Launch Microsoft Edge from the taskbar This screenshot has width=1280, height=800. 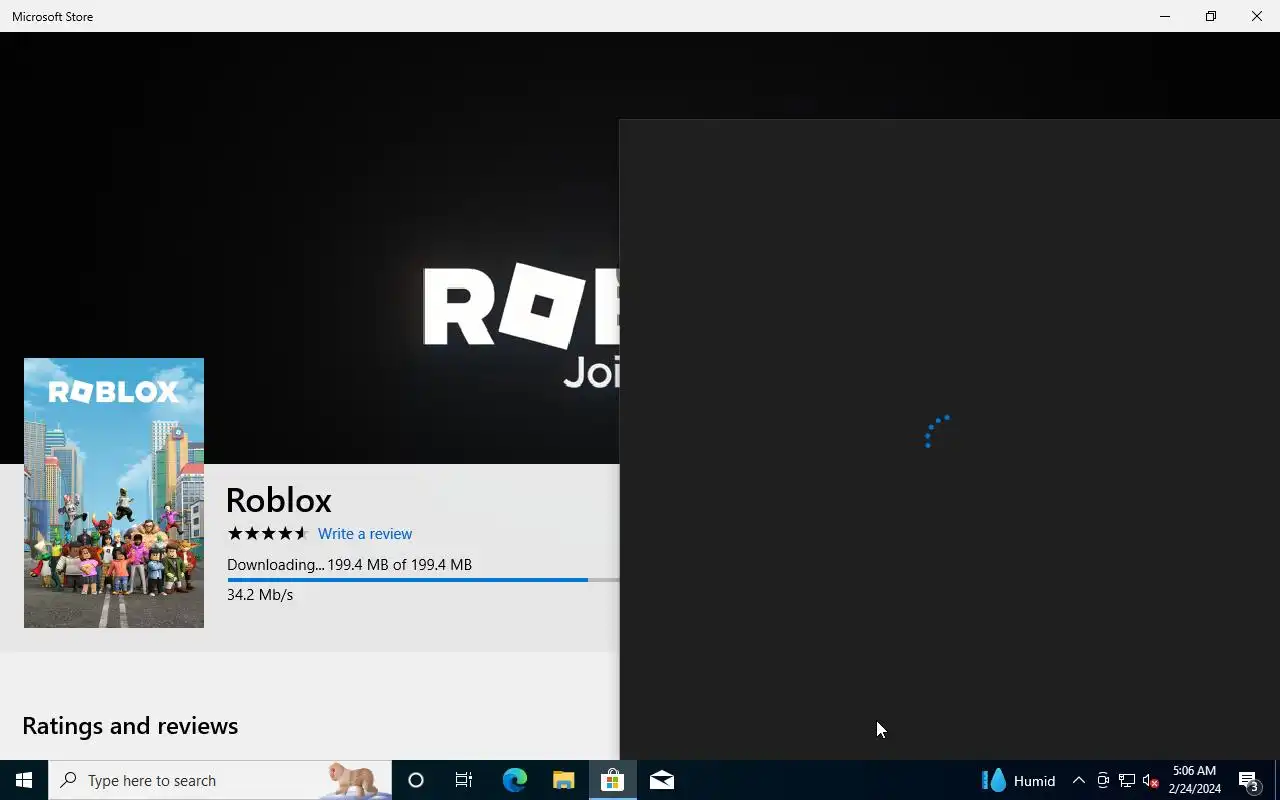tap(514, 780)
